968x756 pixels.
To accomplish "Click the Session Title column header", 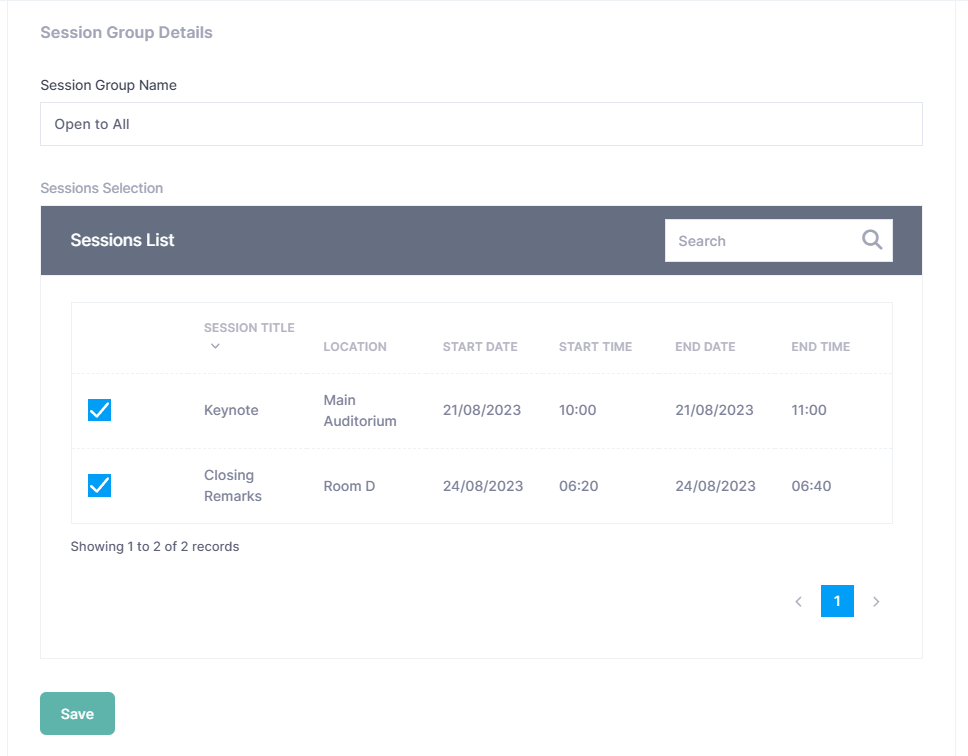I will click(x=249, y=328).
